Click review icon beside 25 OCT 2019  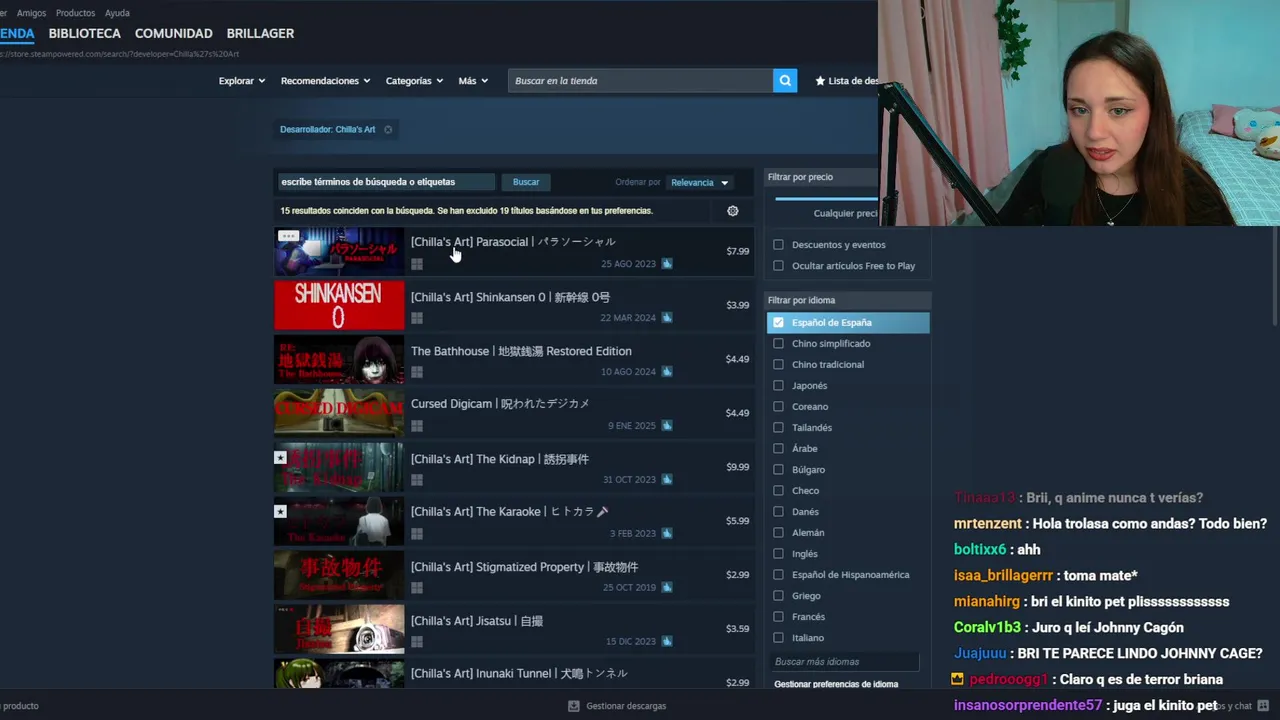pos(667,588)
